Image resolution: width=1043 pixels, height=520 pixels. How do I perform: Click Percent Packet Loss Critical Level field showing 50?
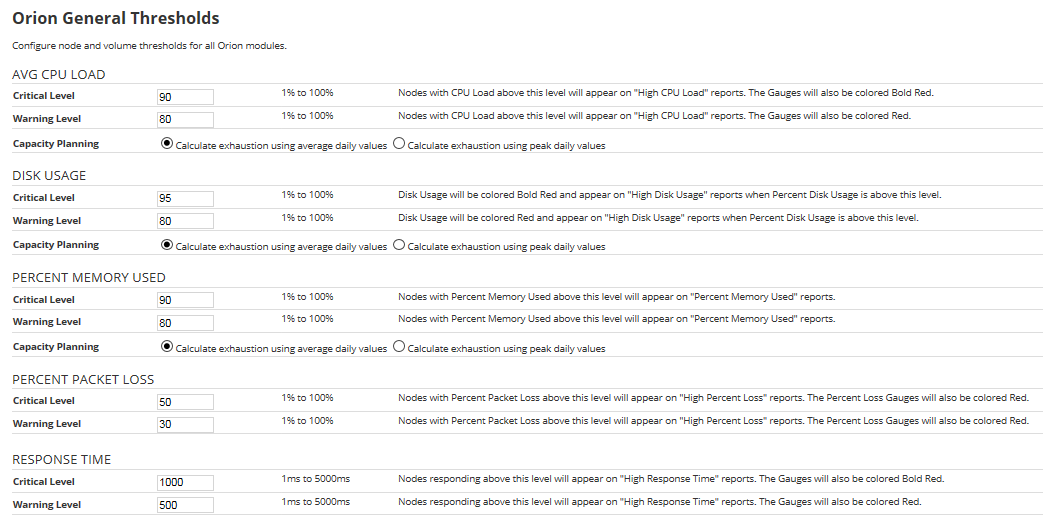(186, 402)
